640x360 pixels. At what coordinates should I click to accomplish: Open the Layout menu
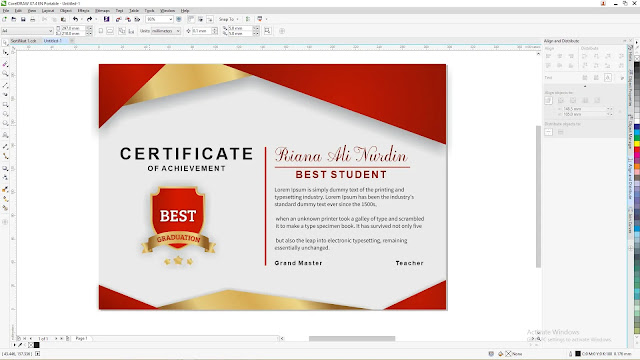[48, 11]
